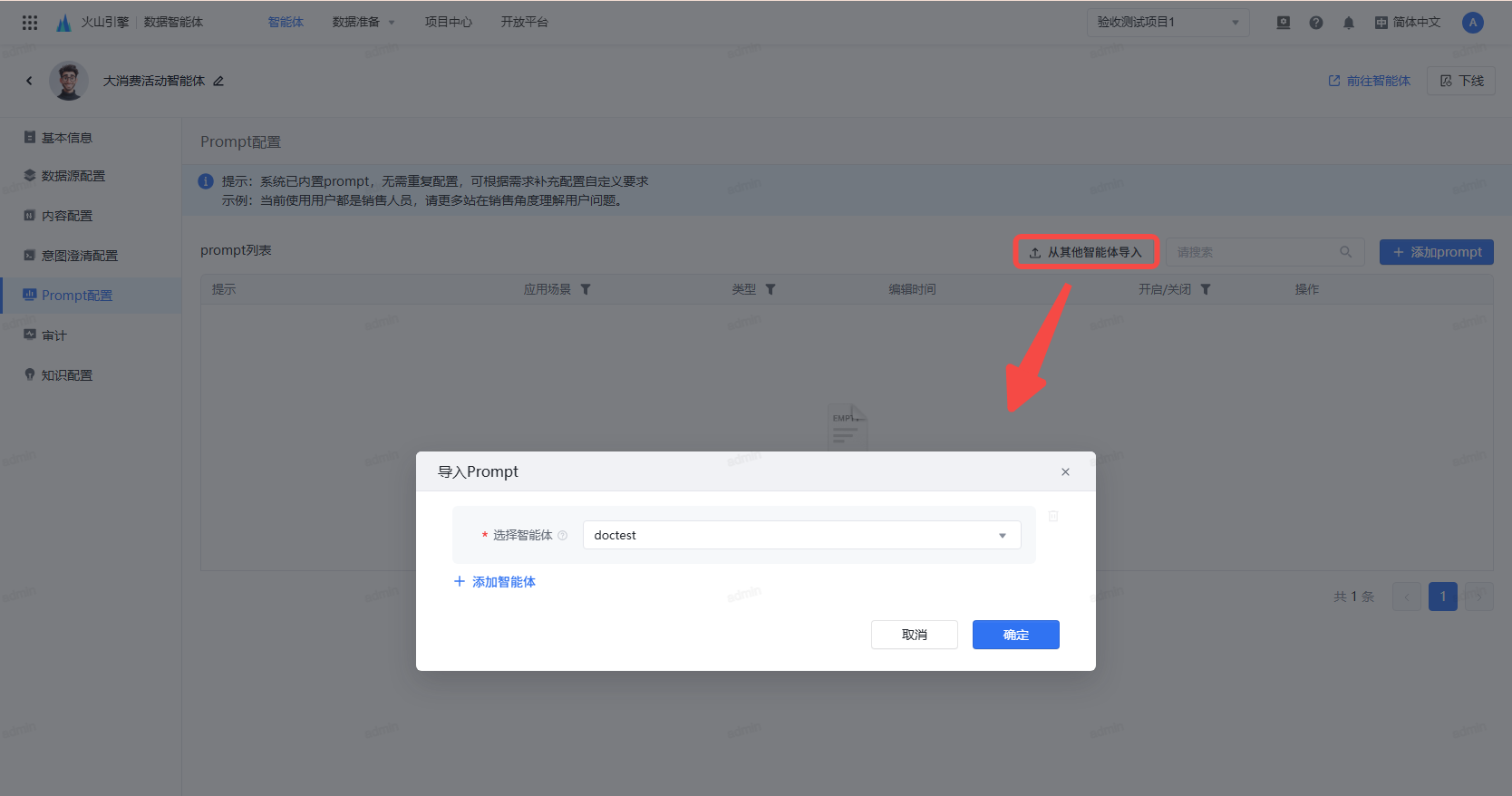Open the 智能体 top menu
This screenshot has height=796, width=1512.
point(286,23)
